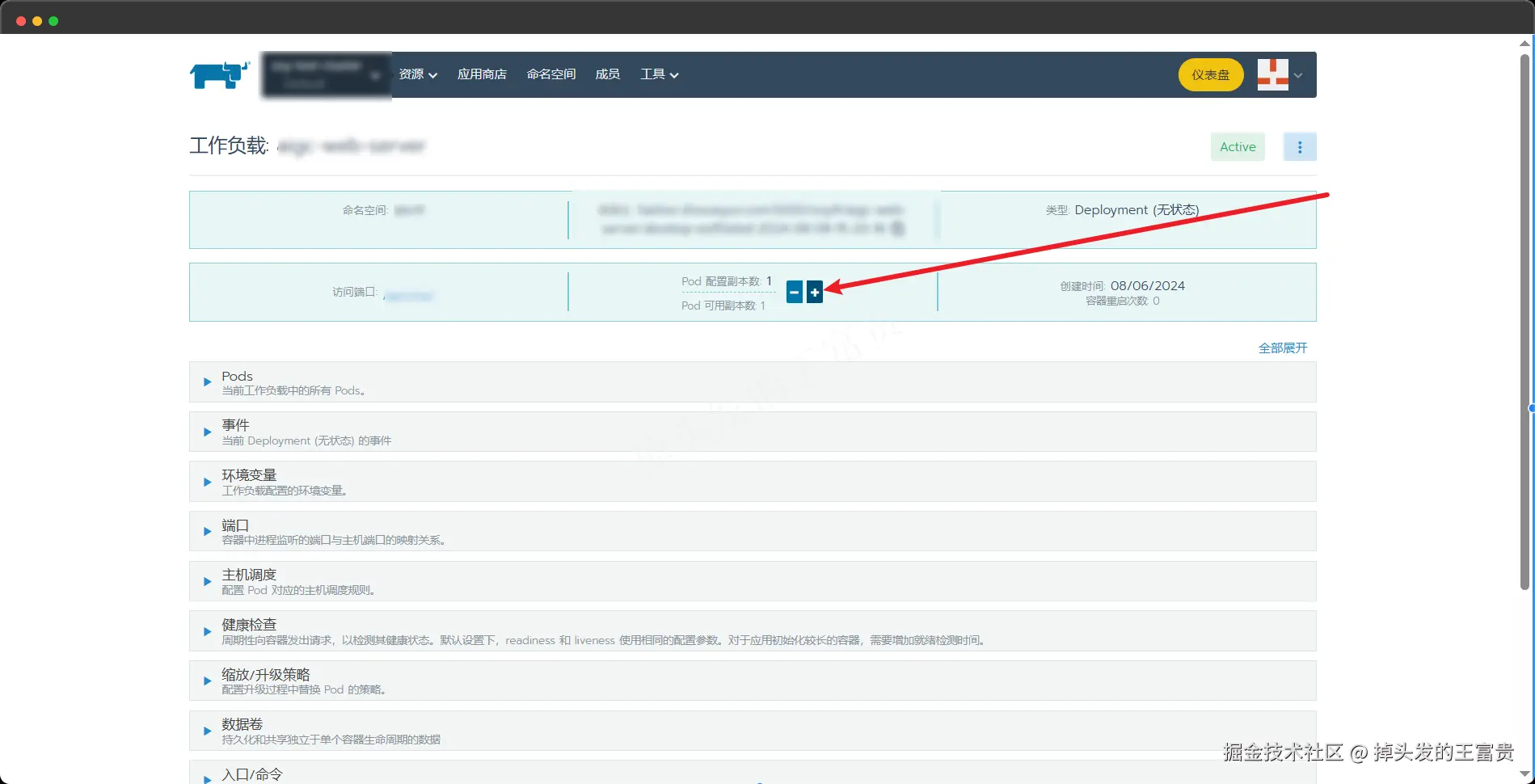Expand the 缩放/升级策略 section
Screen dimensions: 1535x784
point(753,681)
